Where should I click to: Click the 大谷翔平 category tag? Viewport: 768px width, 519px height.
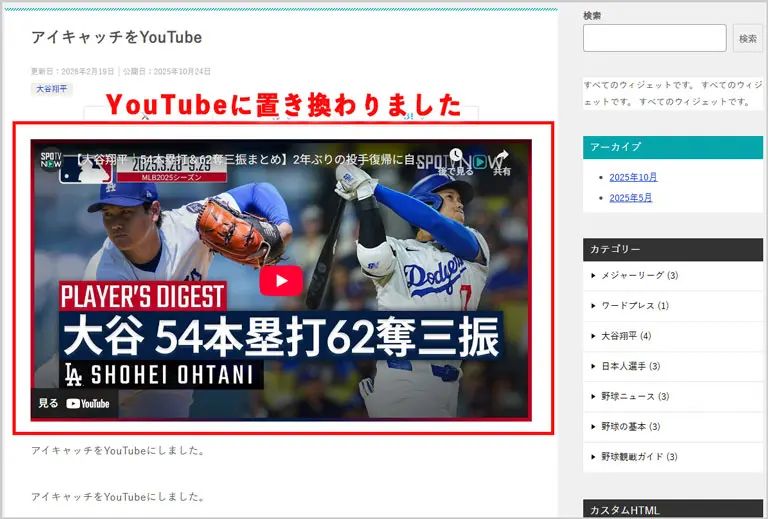pos(52,89)
